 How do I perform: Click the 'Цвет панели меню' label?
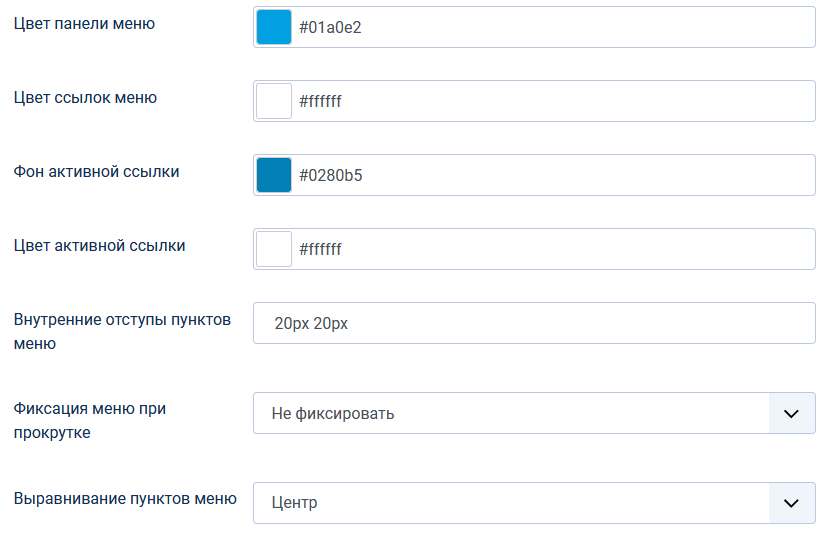84,23
